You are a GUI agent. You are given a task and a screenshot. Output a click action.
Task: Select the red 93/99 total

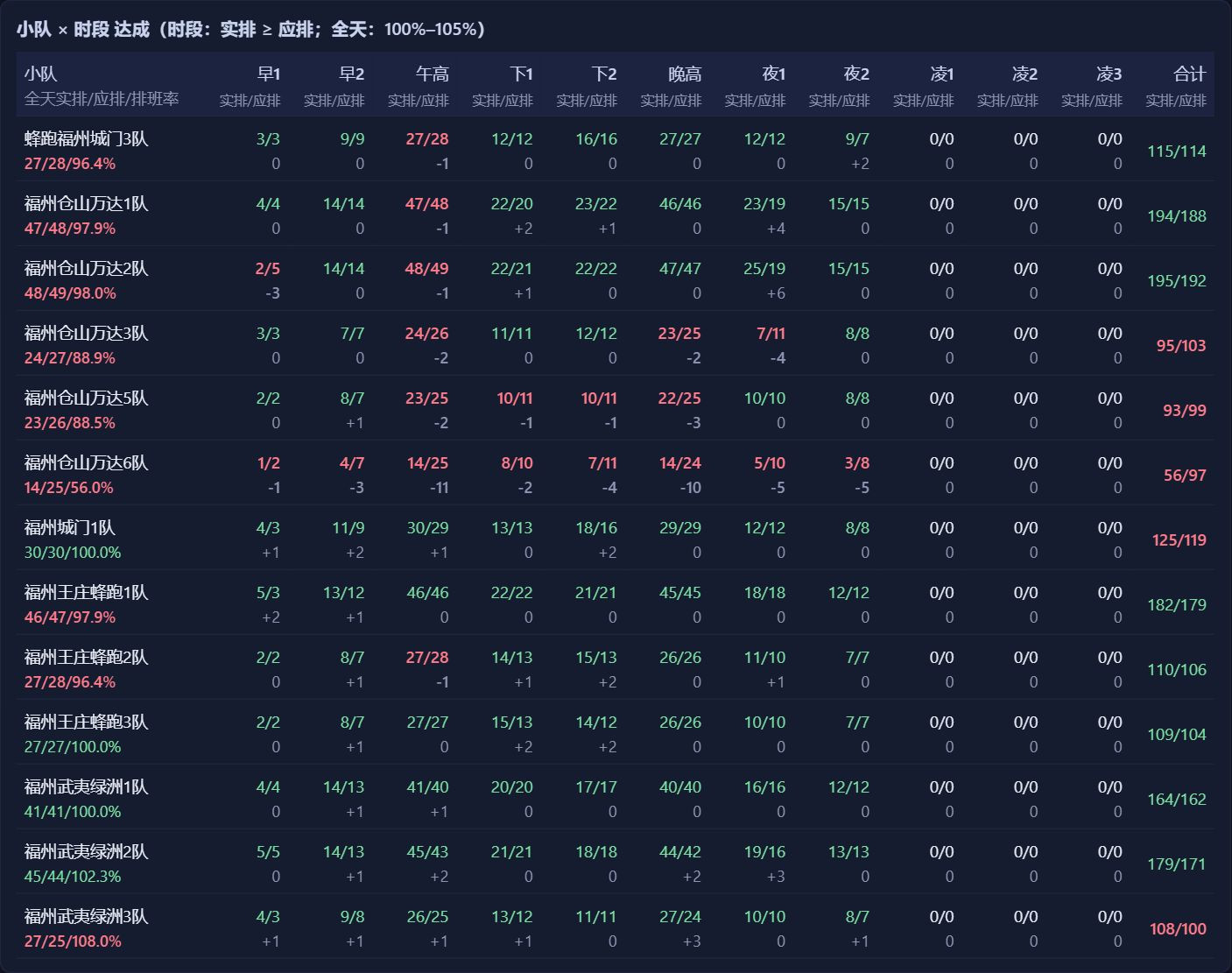click(1185, 411)
